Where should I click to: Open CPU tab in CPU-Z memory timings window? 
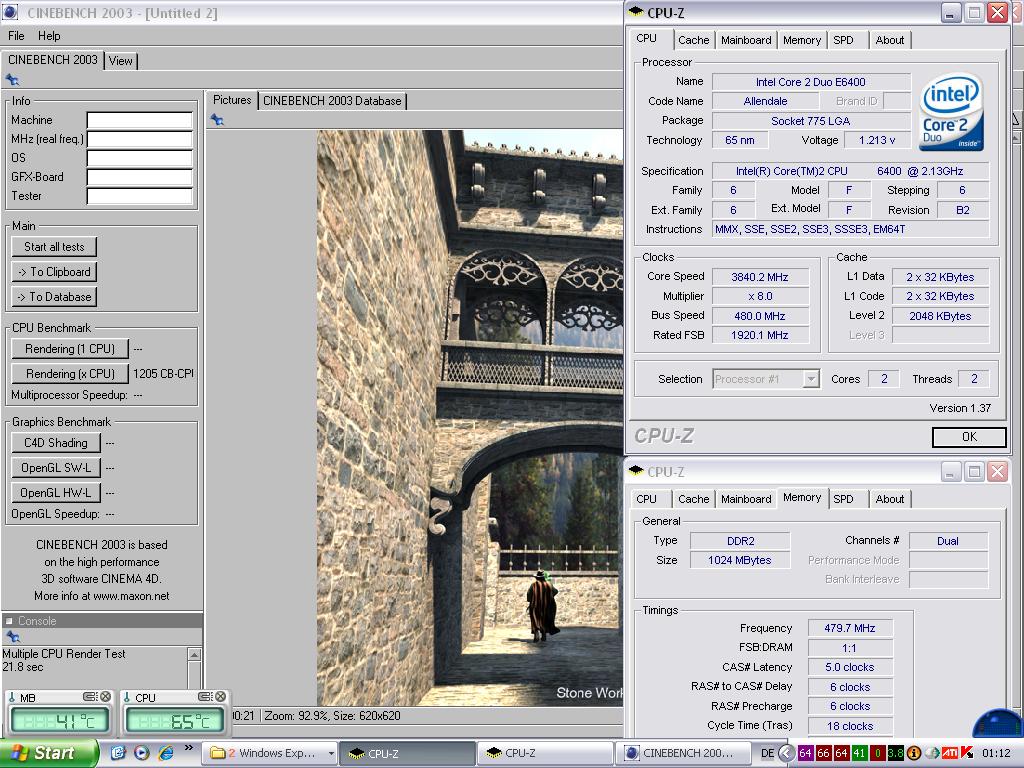647,499
